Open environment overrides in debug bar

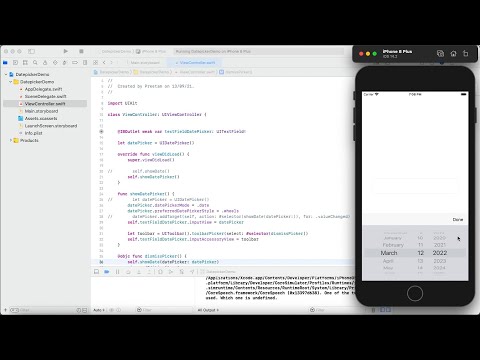(182, 272)
